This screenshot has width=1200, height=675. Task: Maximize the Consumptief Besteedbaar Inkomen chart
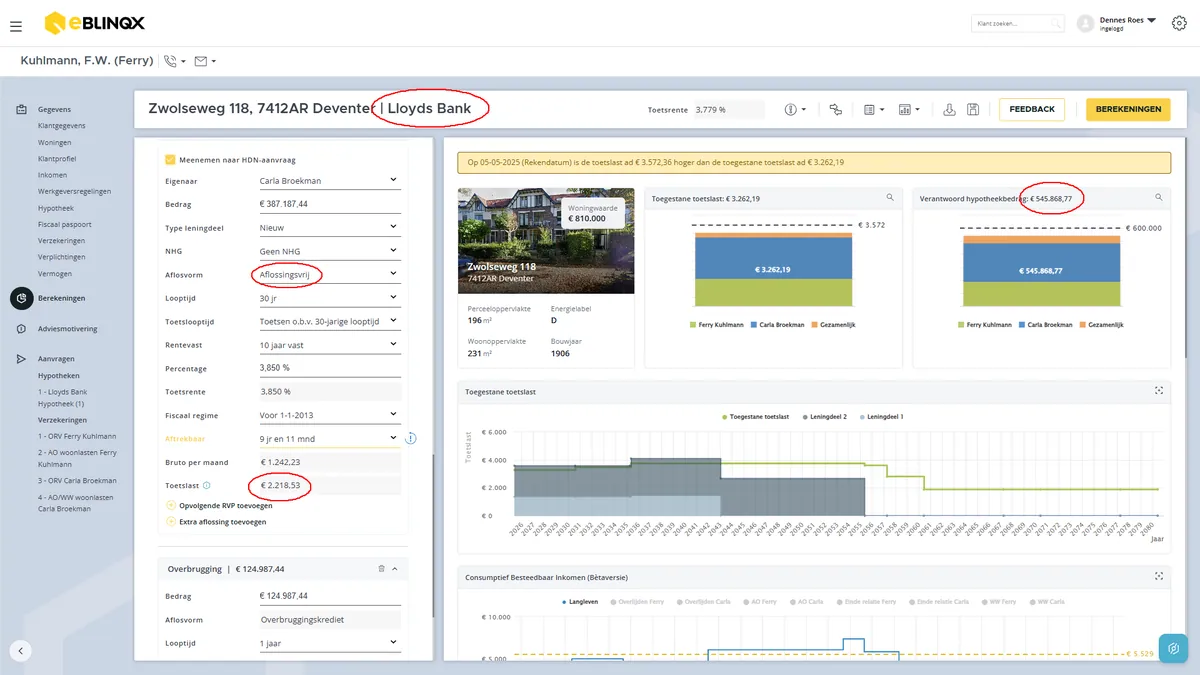pyautogui.click(x=1158, y=576)
